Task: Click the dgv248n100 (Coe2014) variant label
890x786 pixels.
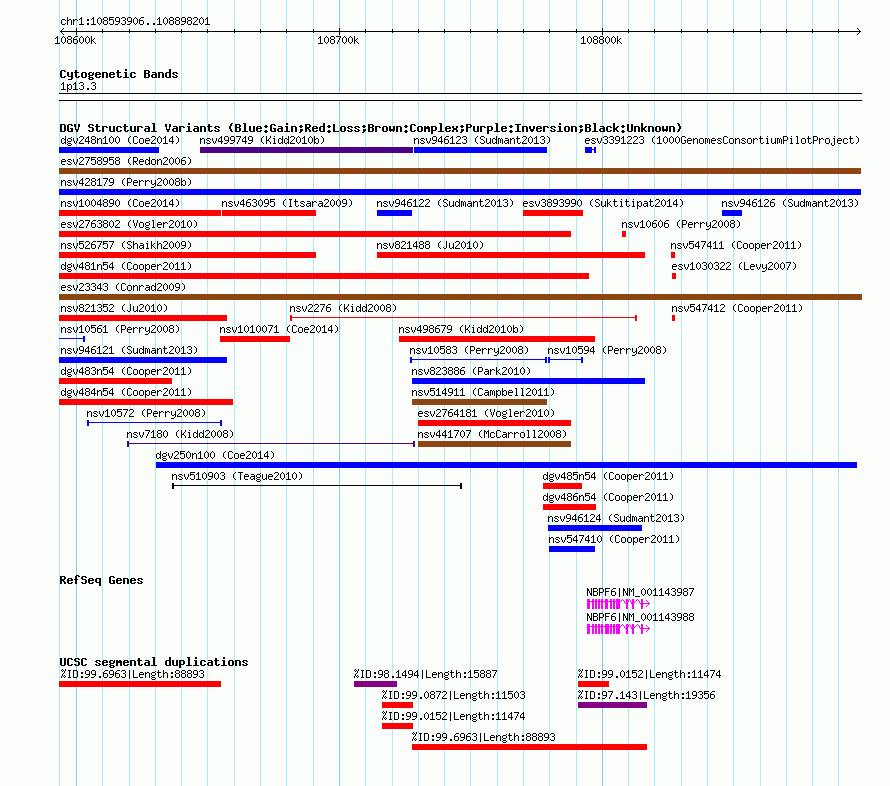Action: tap(120, 140)
